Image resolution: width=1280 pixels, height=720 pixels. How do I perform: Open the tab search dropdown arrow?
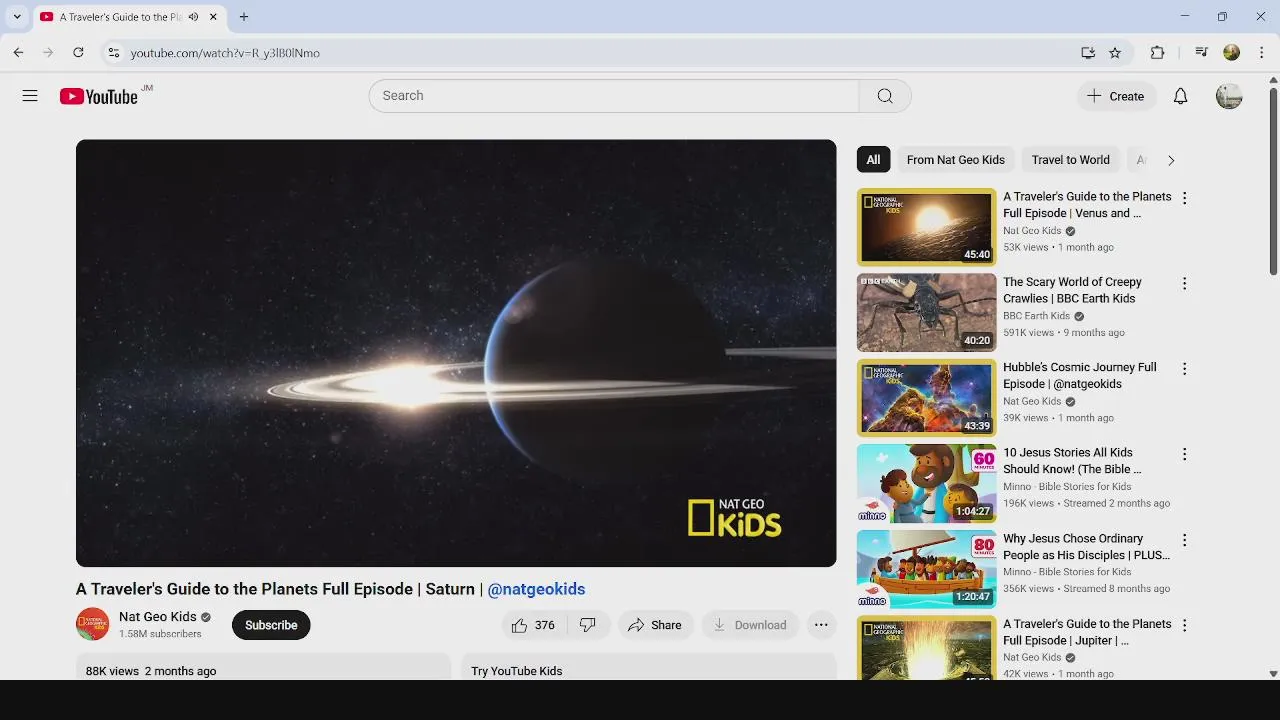(17, 17)
